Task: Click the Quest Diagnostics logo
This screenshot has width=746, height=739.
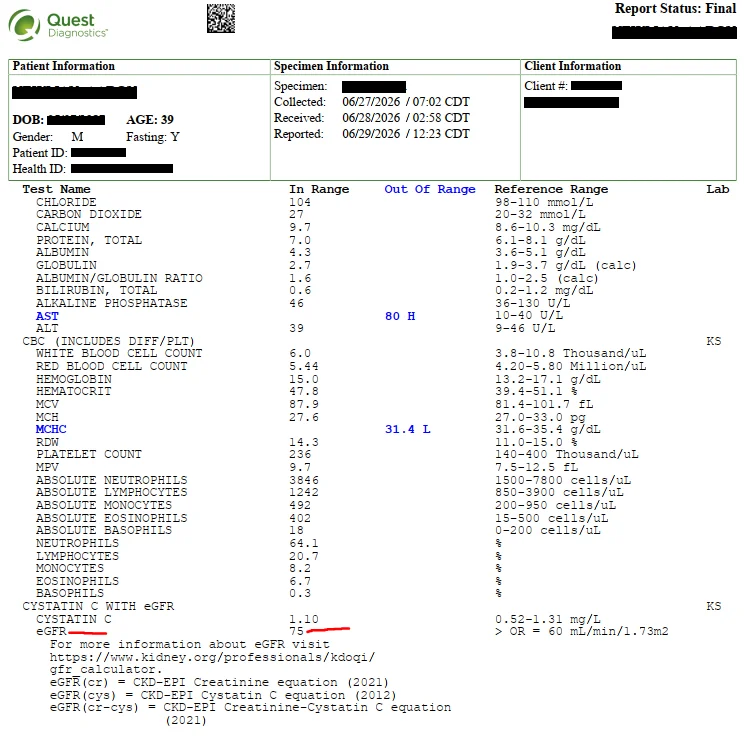Action: point(58,25)
